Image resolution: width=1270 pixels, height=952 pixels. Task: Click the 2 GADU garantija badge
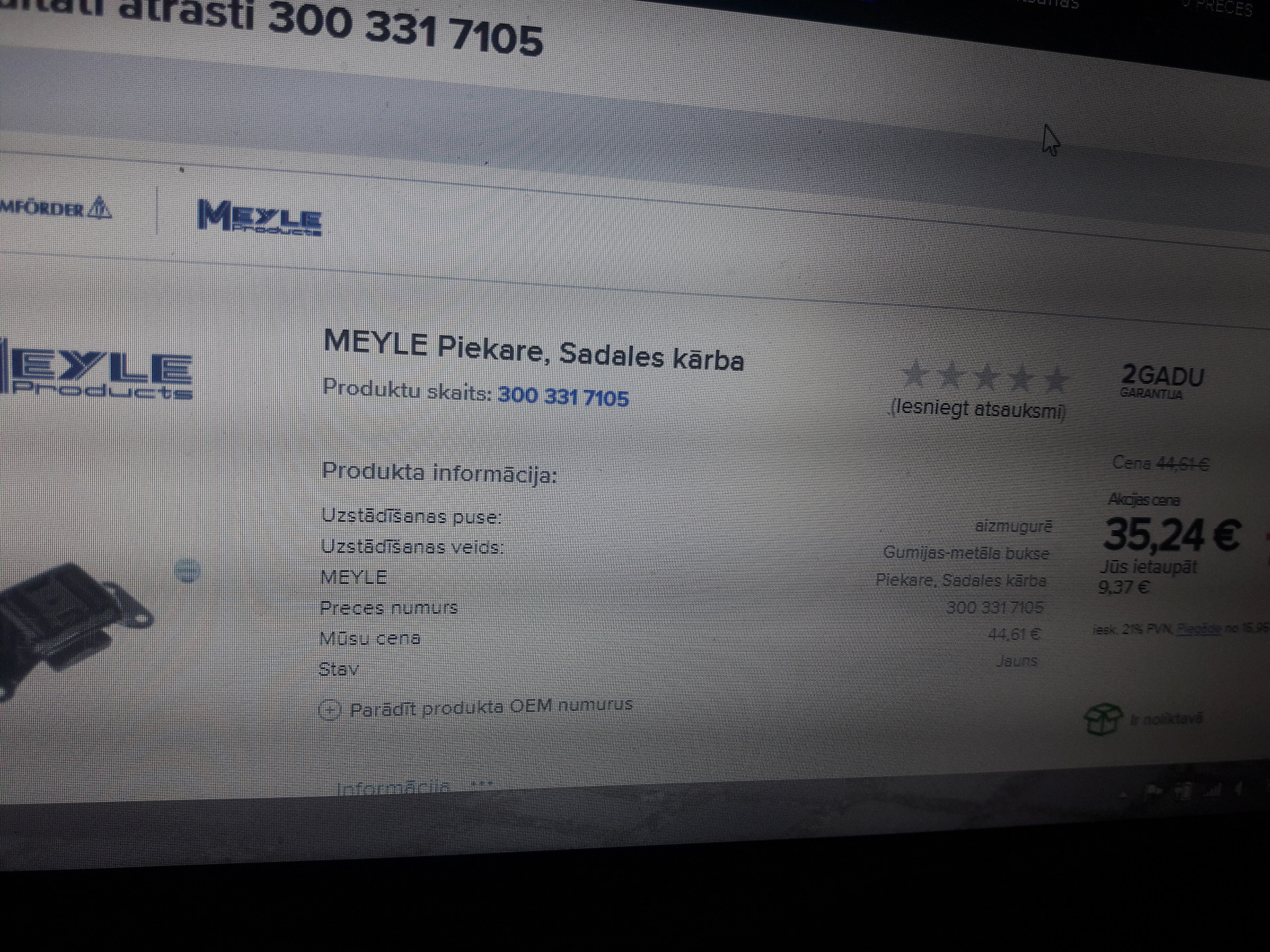(1162, 381)
